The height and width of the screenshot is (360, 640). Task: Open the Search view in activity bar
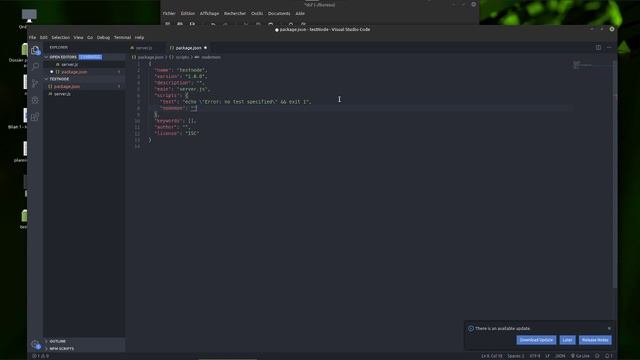[x=35, y=67]
